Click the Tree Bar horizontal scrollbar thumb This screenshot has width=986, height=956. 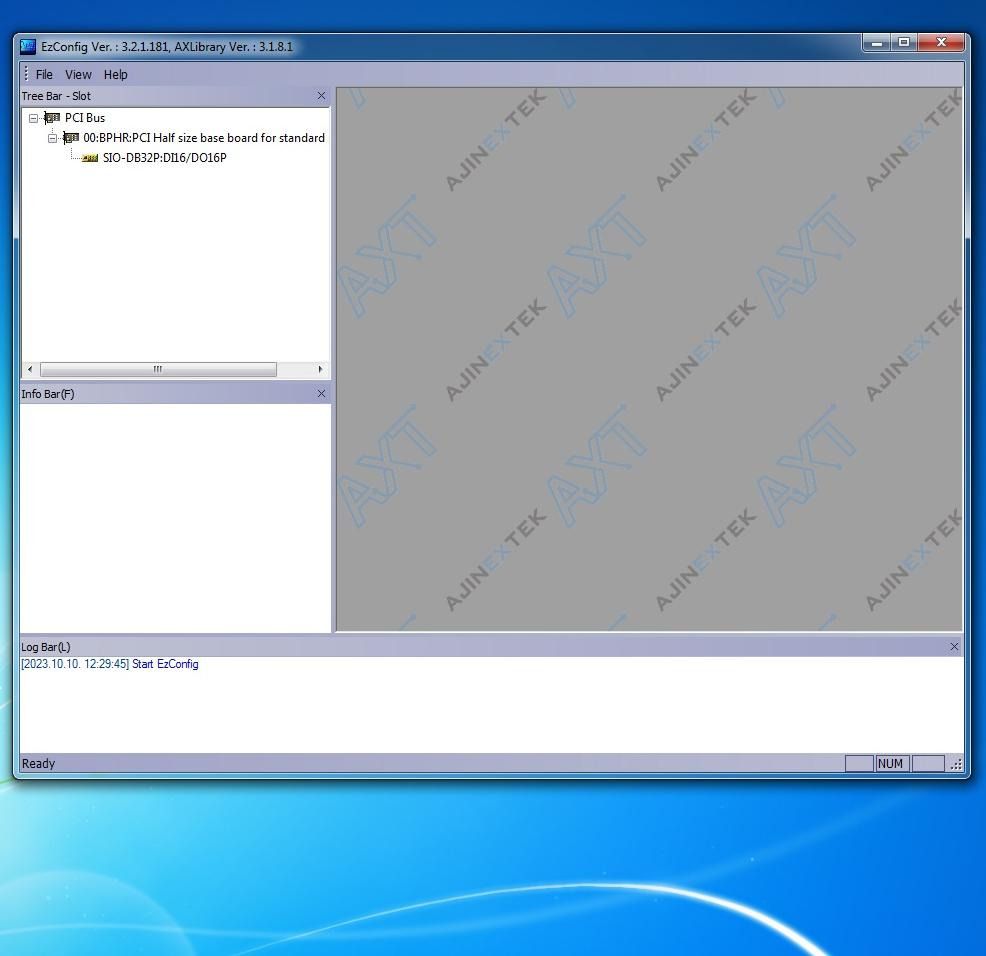[157, 370]
